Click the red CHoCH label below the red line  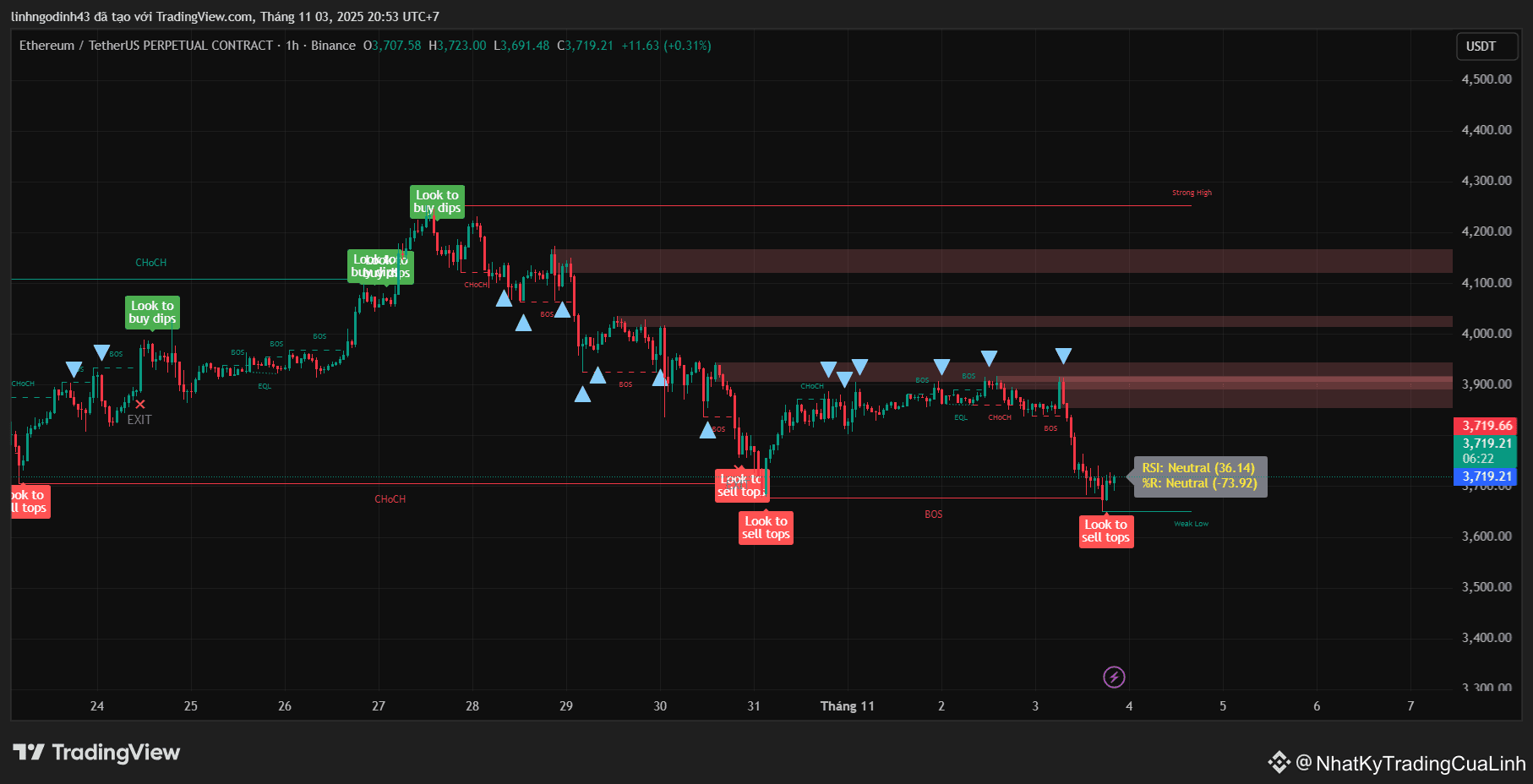390,499
